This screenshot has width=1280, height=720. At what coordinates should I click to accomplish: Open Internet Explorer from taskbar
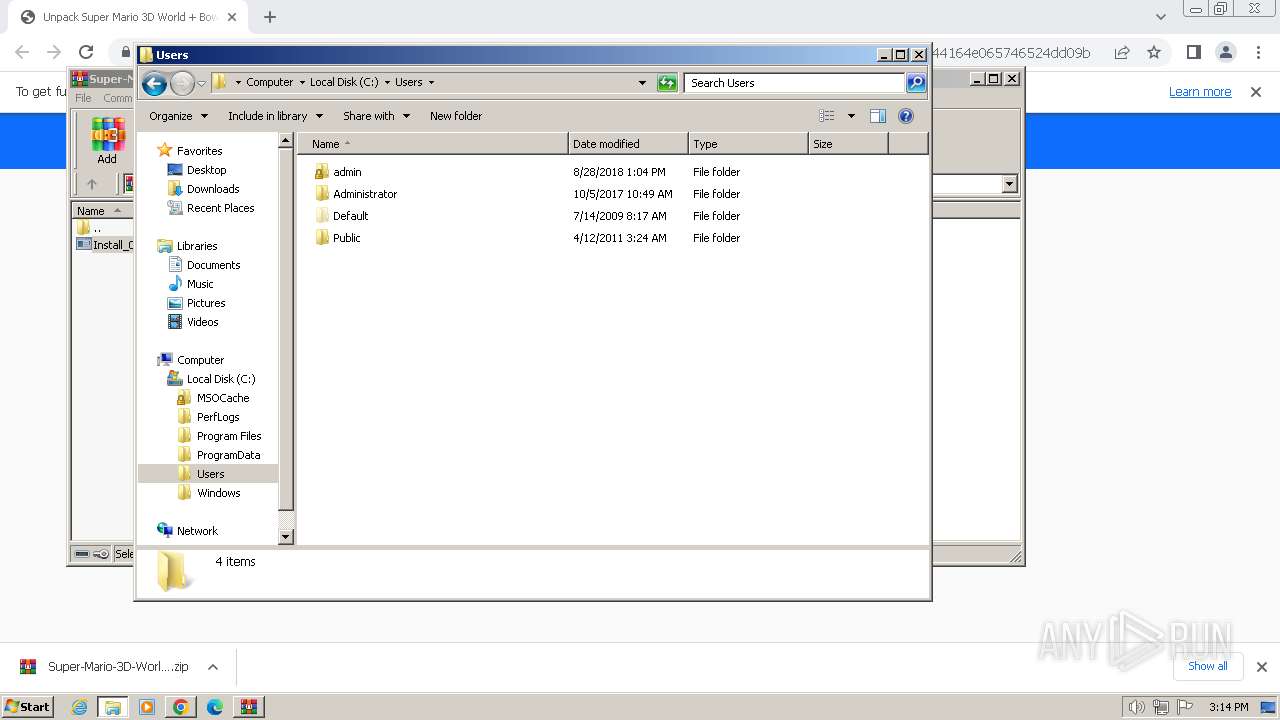click(79, 707)
